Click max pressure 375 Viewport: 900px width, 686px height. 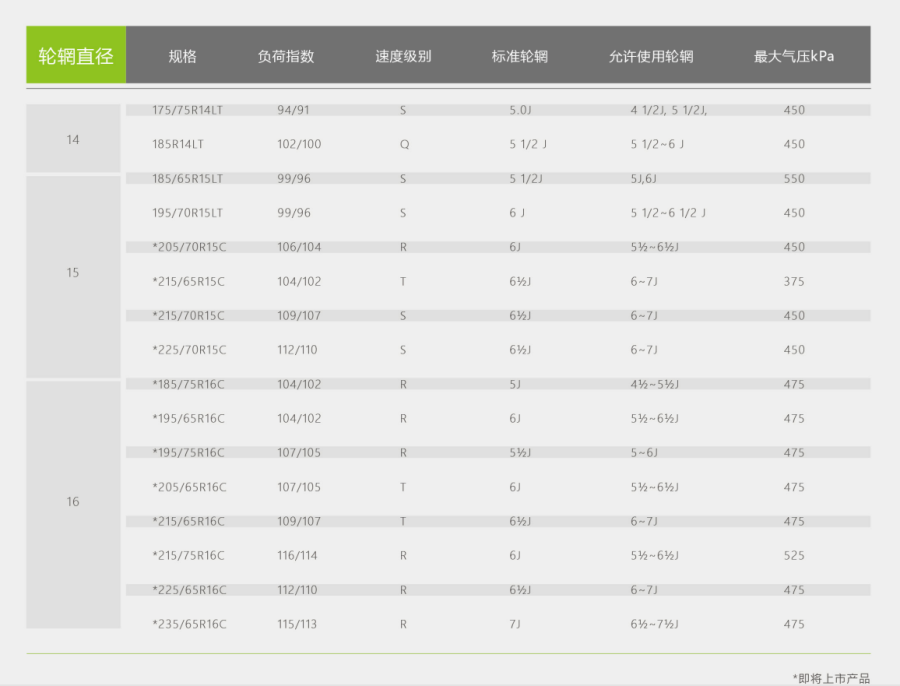pyautogui.click(x=794, y=281)
